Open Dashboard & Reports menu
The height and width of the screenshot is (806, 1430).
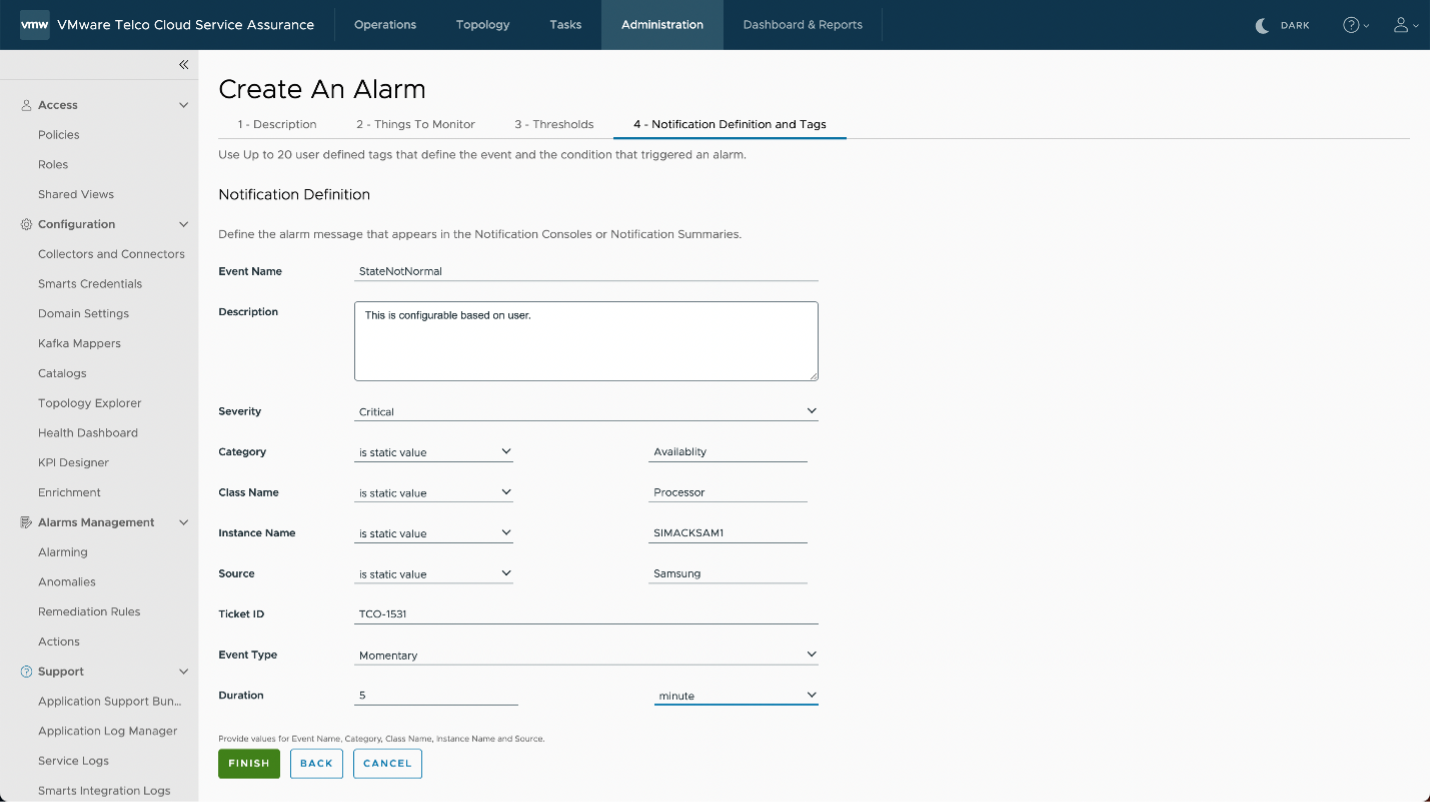tap(803, 25)
